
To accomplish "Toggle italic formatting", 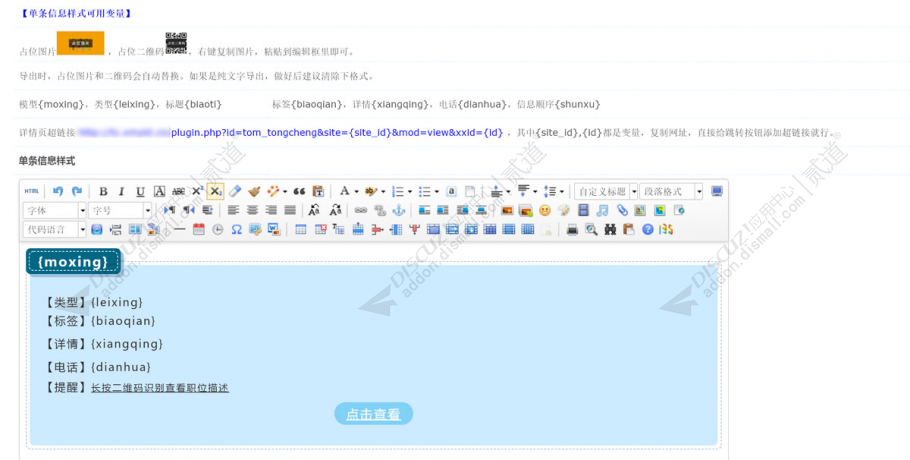I will click(x=121, y=191).
